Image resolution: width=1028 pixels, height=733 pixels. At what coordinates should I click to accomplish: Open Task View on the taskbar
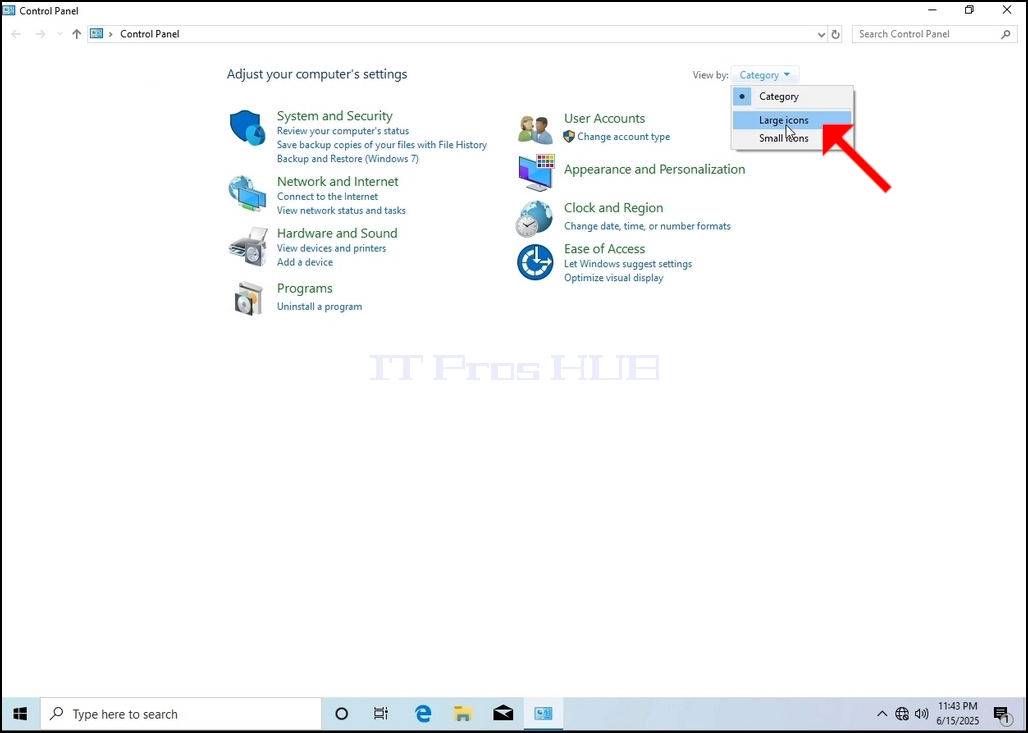pyautogui.click(x=381, y=714)
